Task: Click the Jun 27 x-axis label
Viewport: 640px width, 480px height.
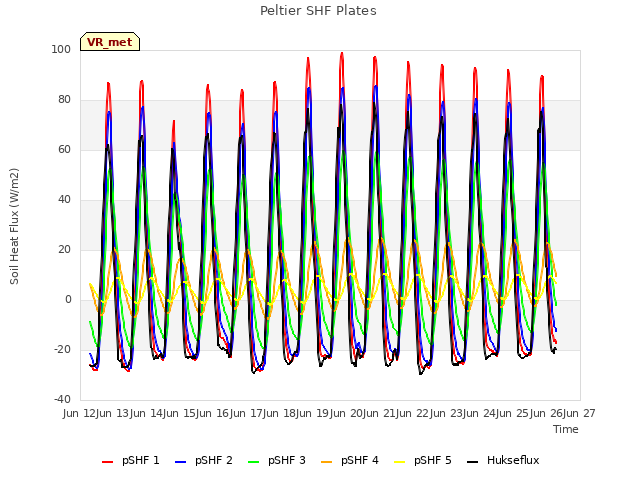Action: (580, 413)
